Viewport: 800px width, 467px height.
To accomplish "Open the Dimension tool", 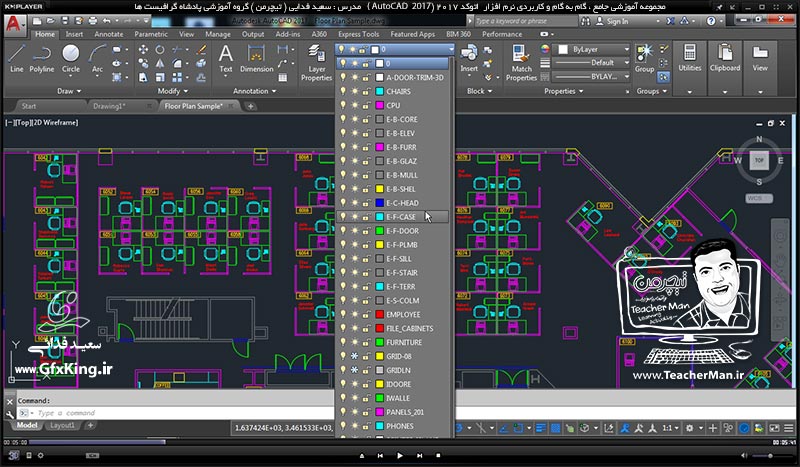I will click(x=257, y=59).
